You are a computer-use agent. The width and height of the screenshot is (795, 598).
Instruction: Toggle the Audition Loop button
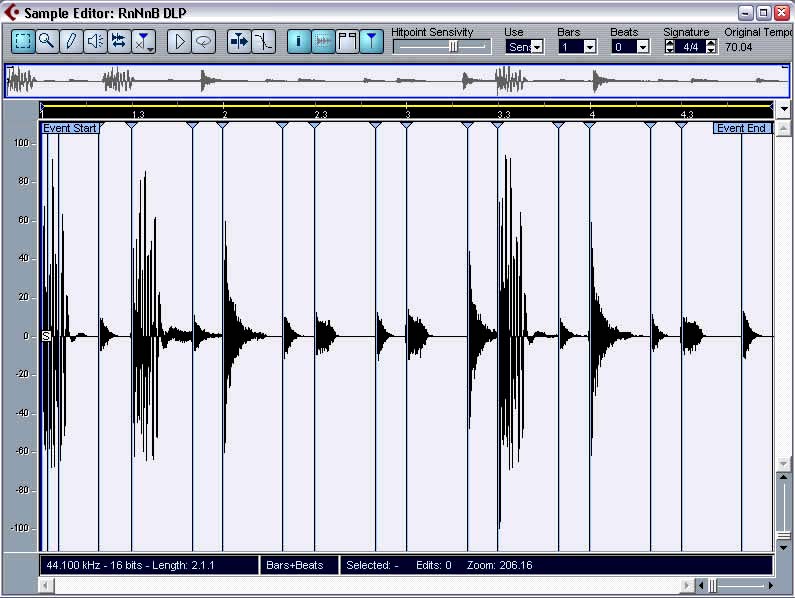coord(203,41)
